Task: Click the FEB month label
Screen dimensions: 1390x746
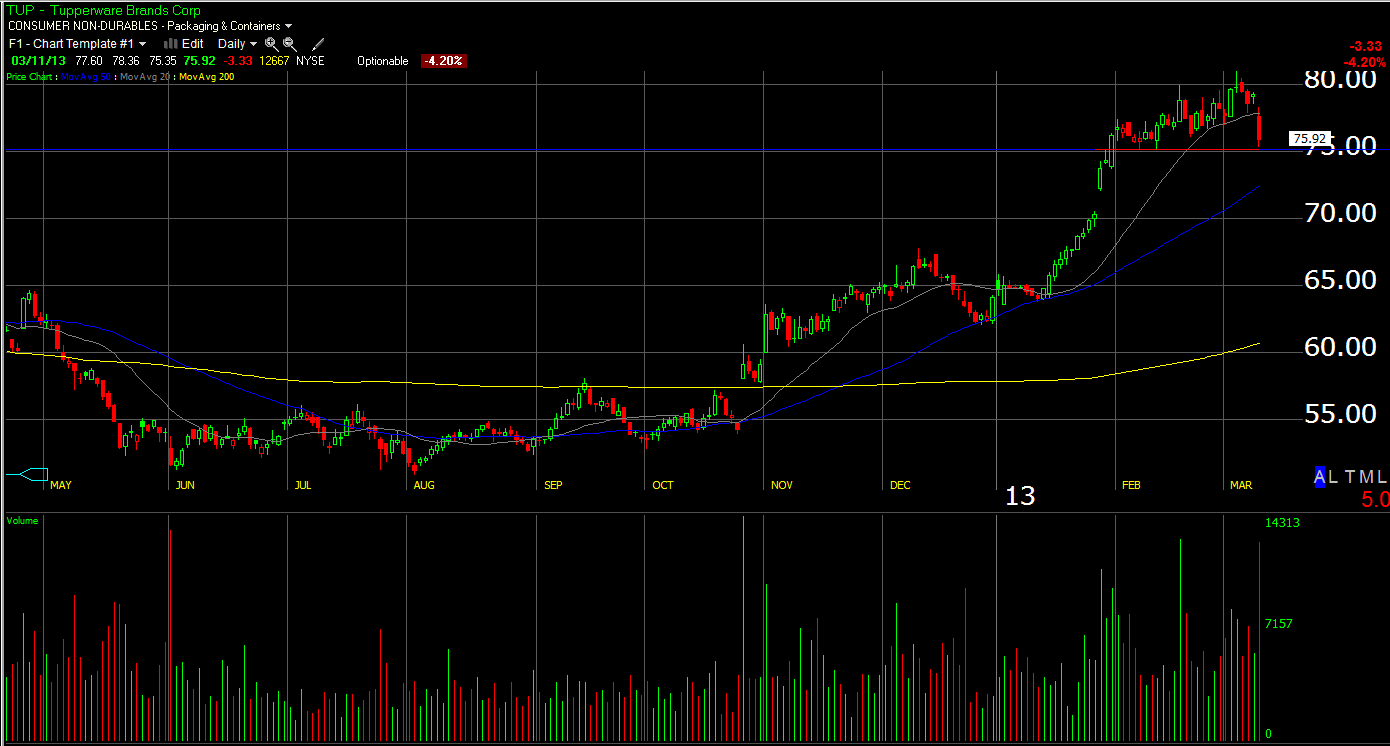Action: pyautogui.click(x=1131, y=485)
